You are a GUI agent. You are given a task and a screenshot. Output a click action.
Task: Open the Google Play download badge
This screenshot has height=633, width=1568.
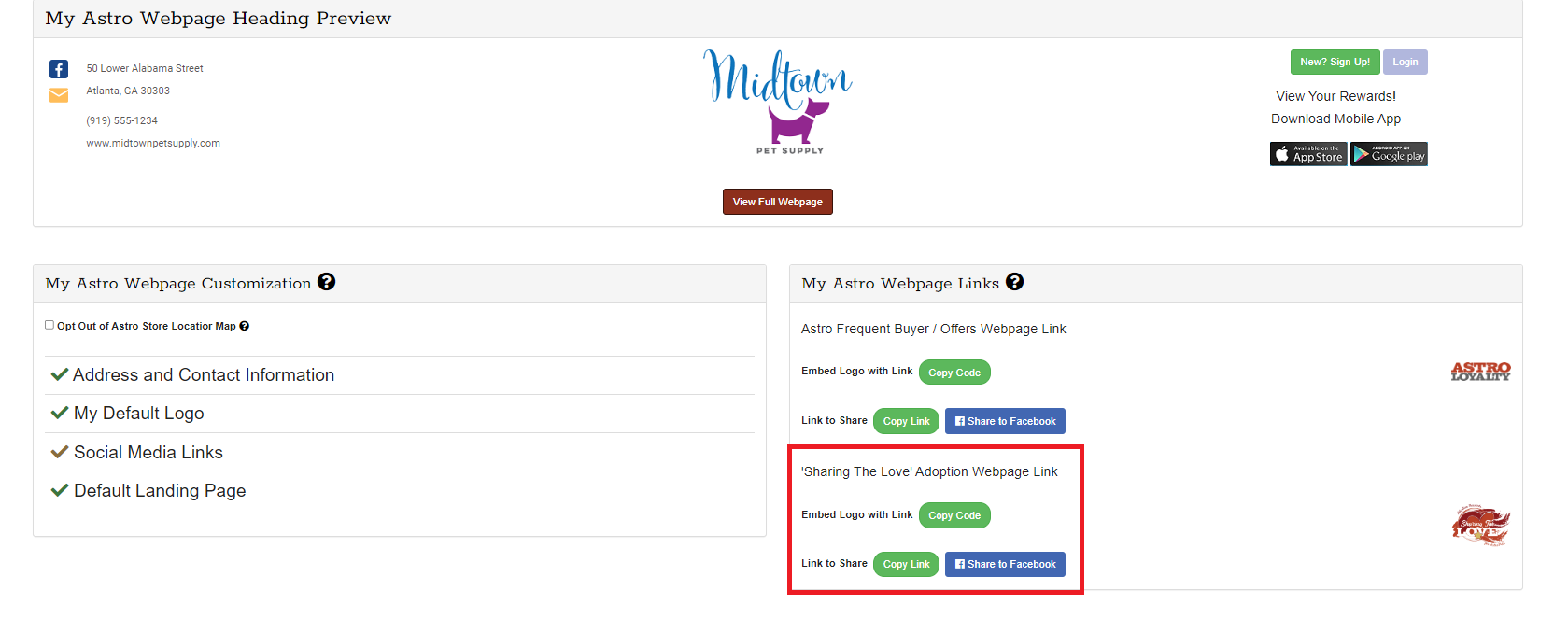tap(1389, 154)
